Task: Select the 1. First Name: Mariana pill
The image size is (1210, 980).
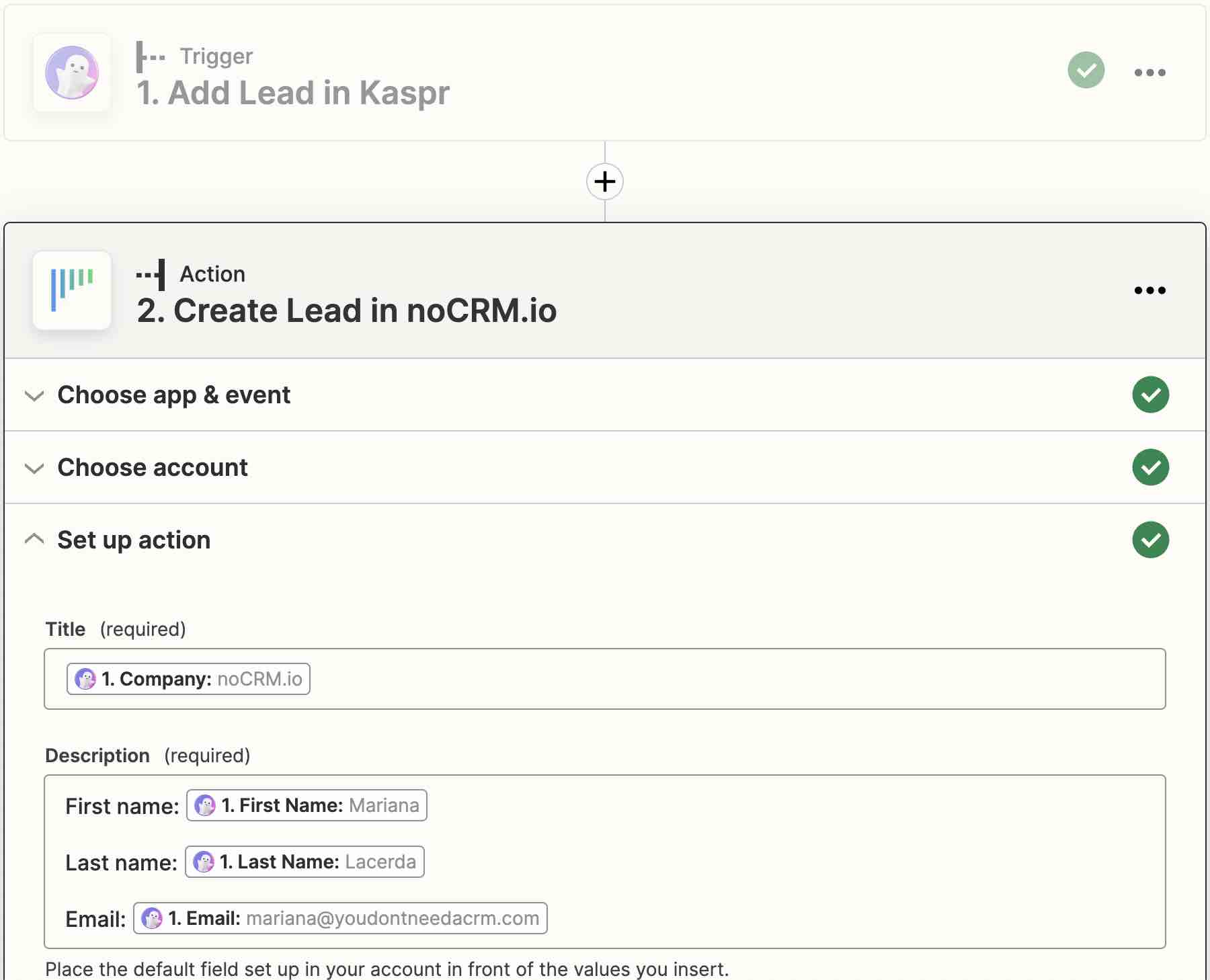Action: point(306,805)
